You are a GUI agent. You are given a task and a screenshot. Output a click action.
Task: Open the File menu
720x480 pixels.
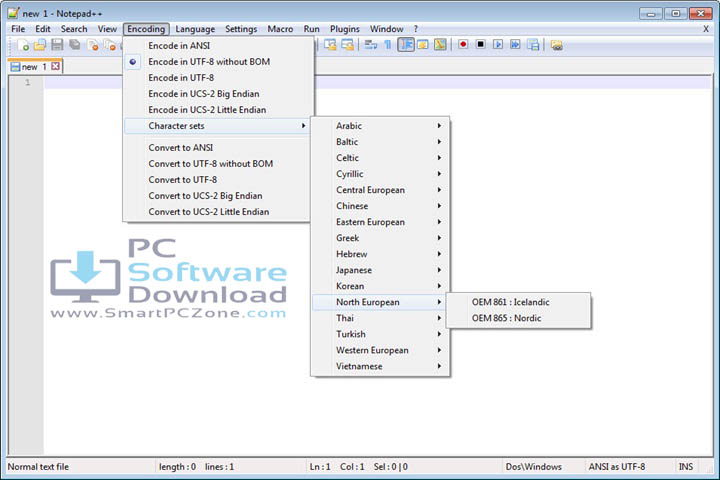click(x=18, y=29)
